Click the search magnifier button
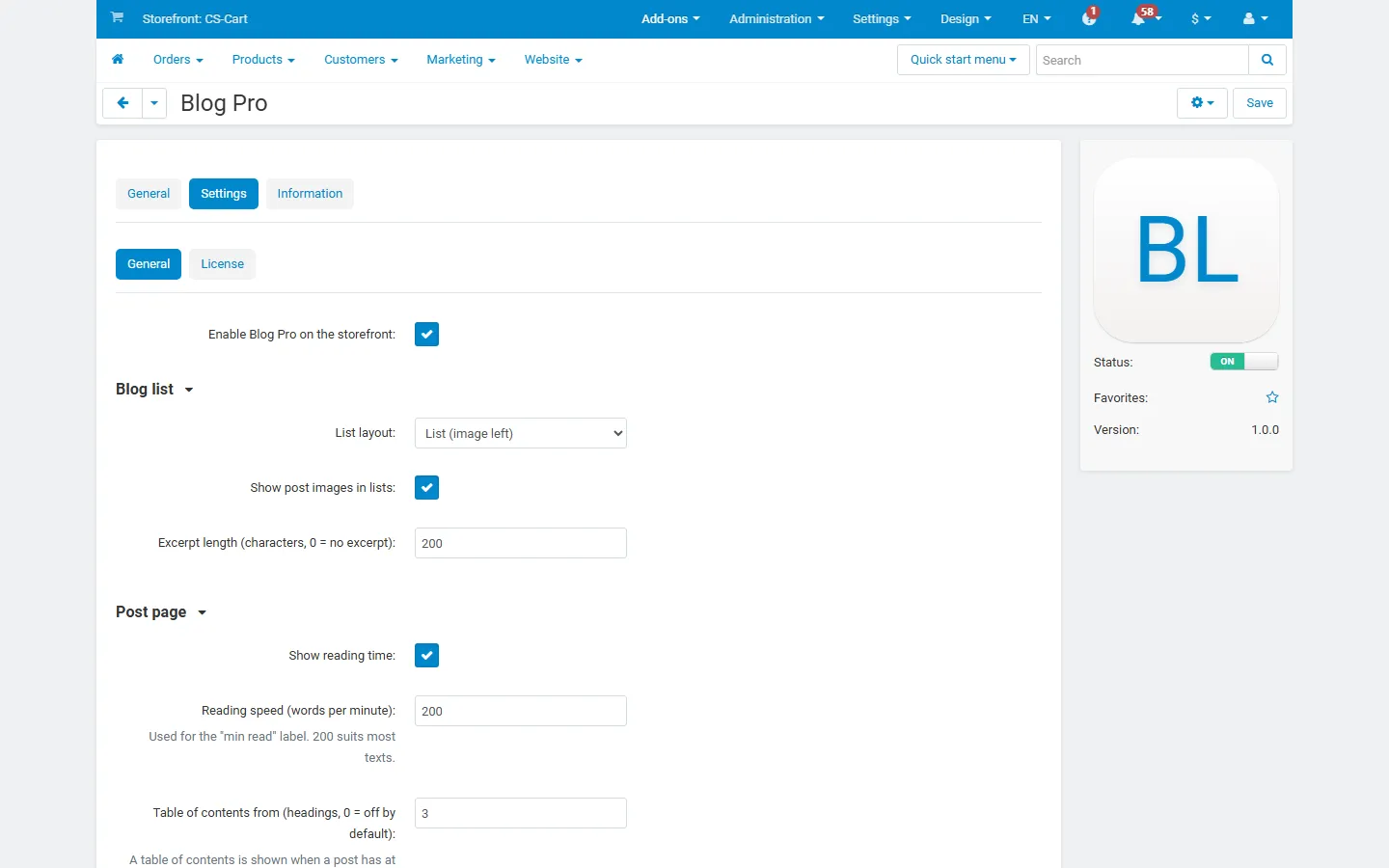 tap(1267, 60)
